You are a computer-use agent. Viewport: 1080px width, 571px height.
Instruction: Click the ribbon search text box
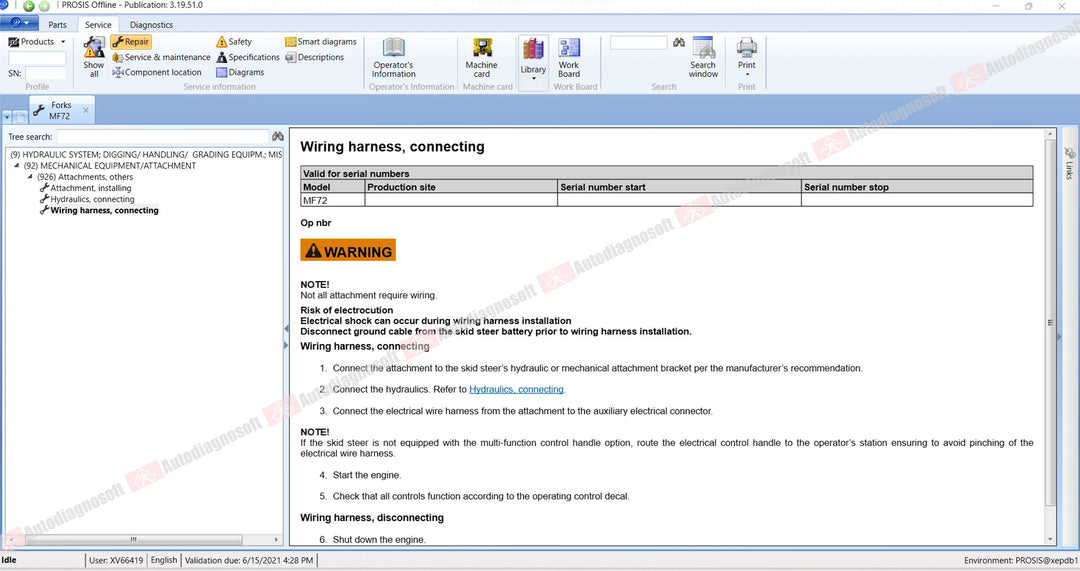point(638,43)
